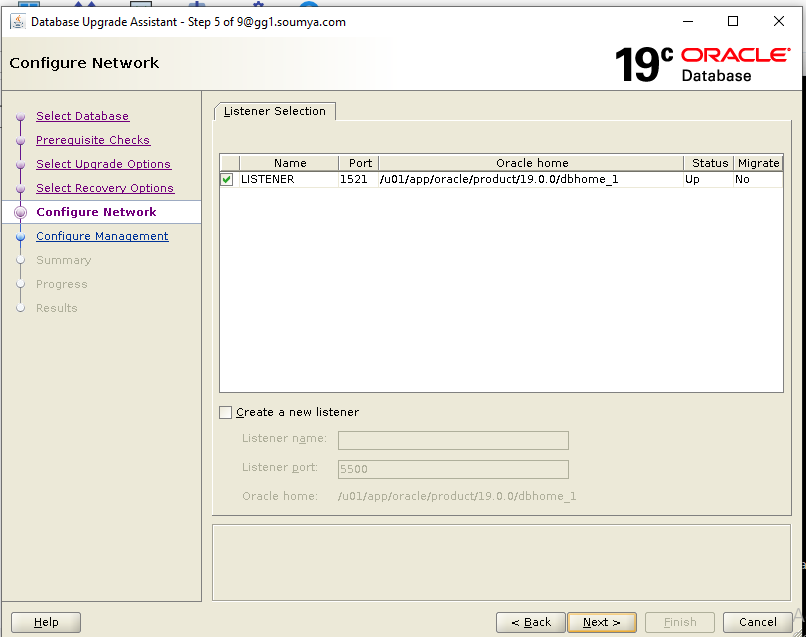Go back with the Back button
Viewport: 806px width, 637px height.
pyautogui.click(x=530, y=622)
